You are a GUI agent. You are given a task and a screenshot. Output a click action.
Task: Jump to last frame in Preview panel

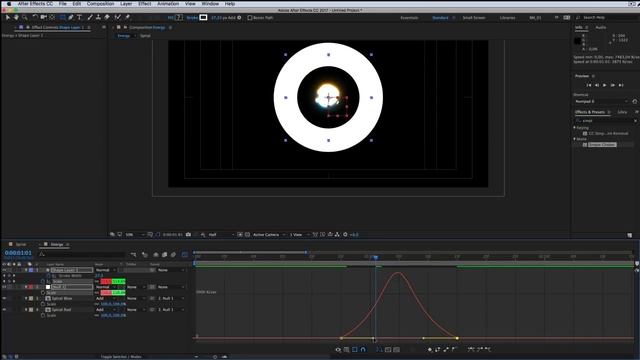click(621, 85)
